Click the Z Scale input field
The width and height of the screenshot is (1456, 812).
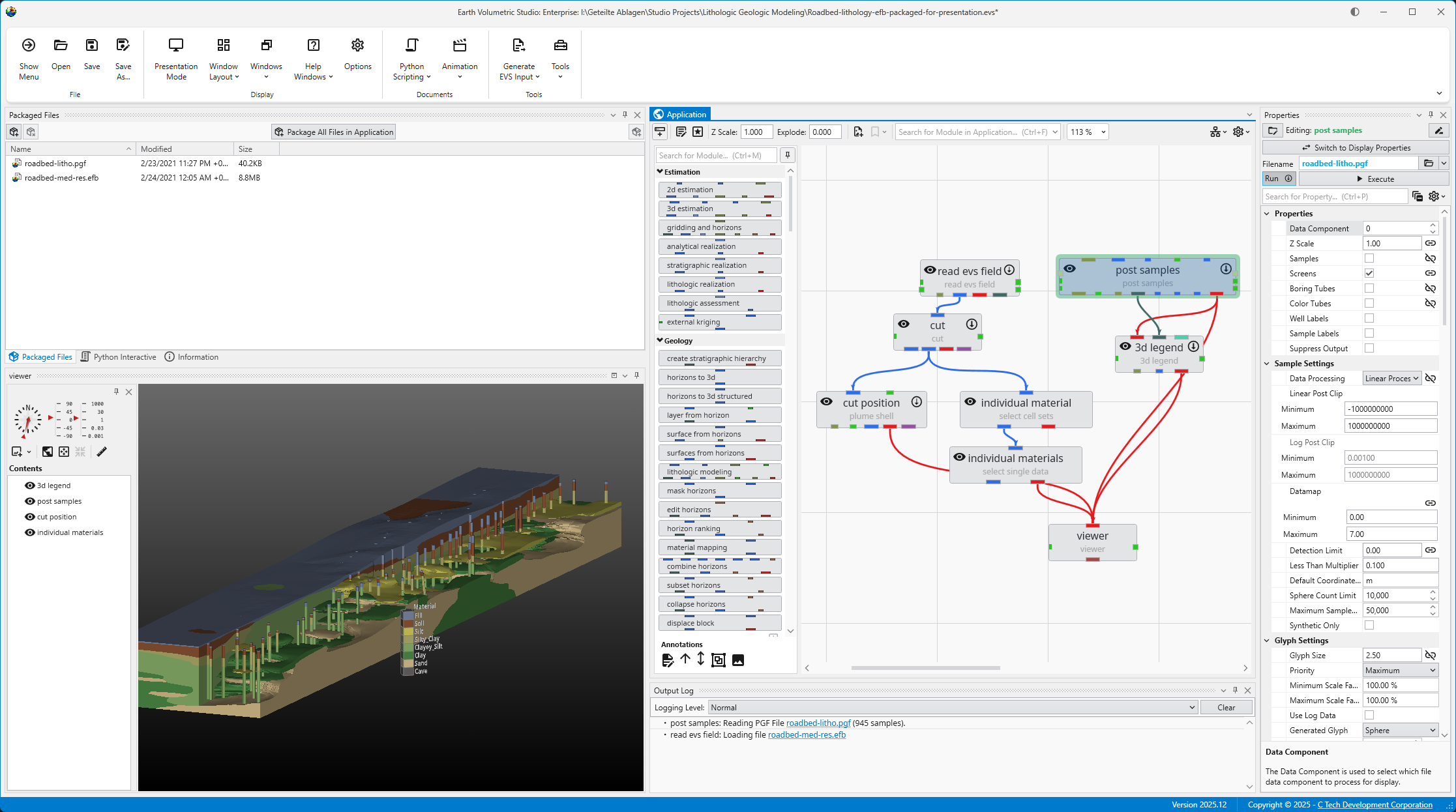756,132
